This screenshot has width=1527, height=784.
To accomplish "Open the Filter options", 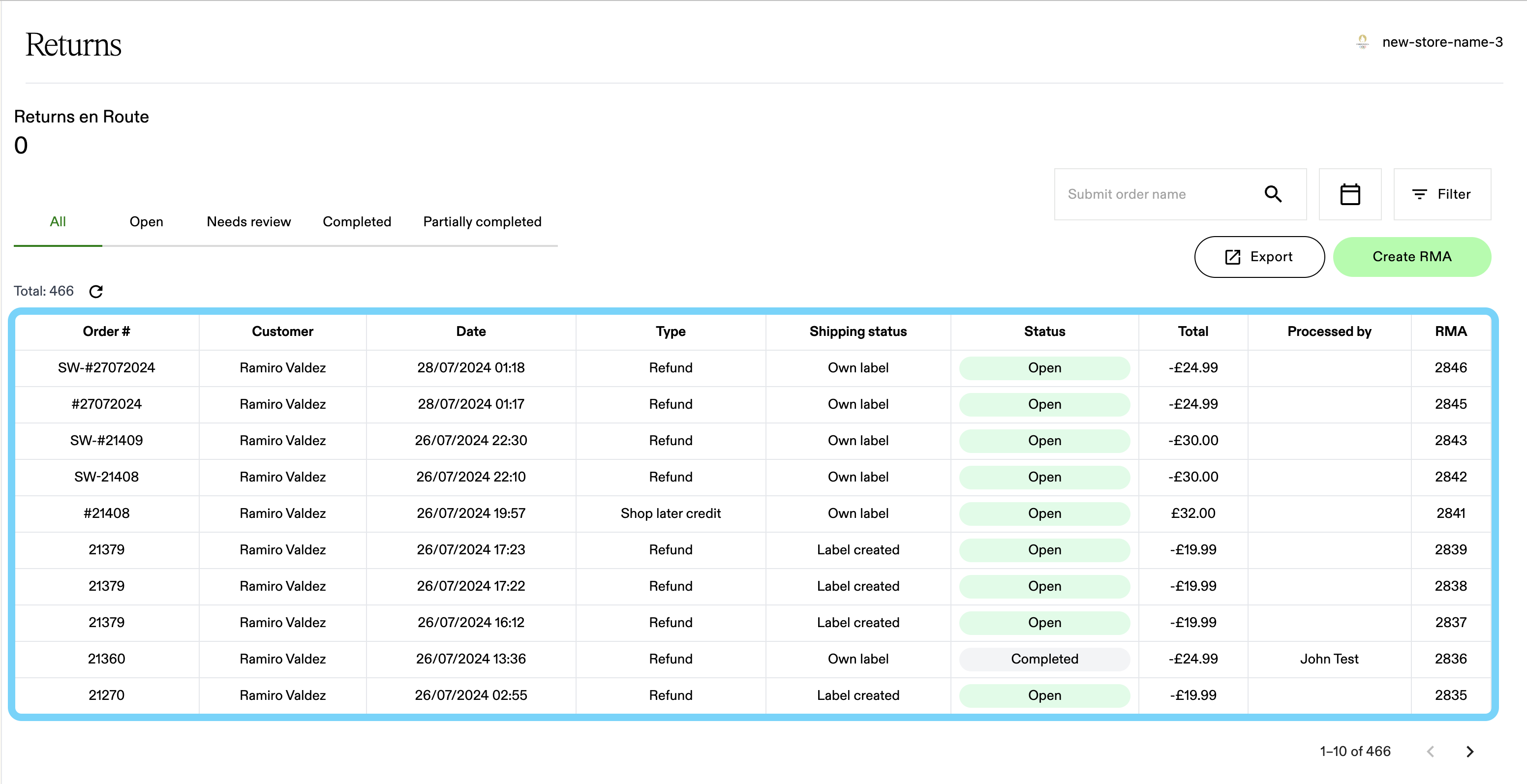I will tap(1442, 194).
